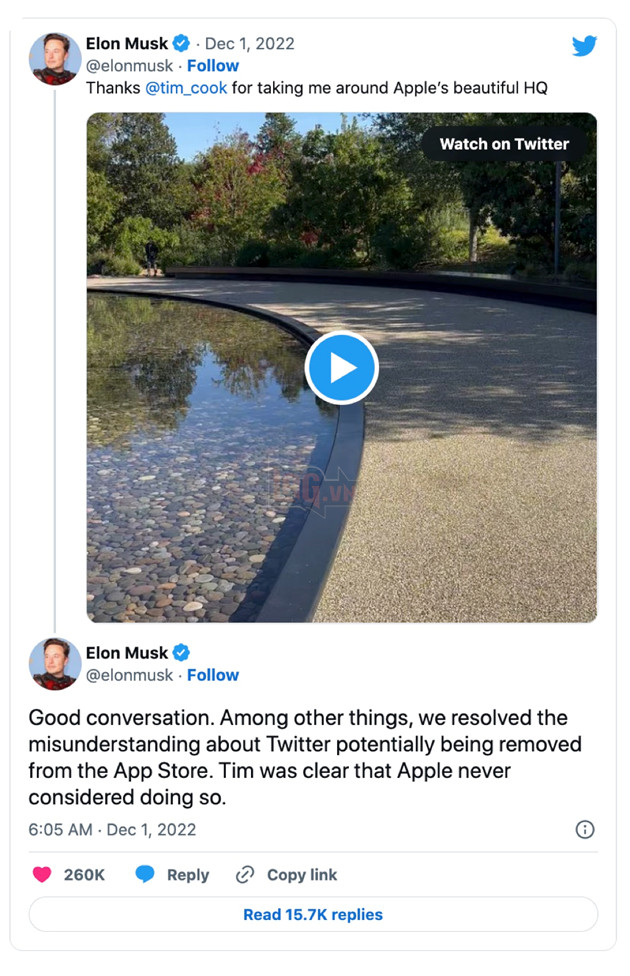This screenshot has width=630, height=976.
Task: Click the Watch on Twitter button
Action: 503,143
